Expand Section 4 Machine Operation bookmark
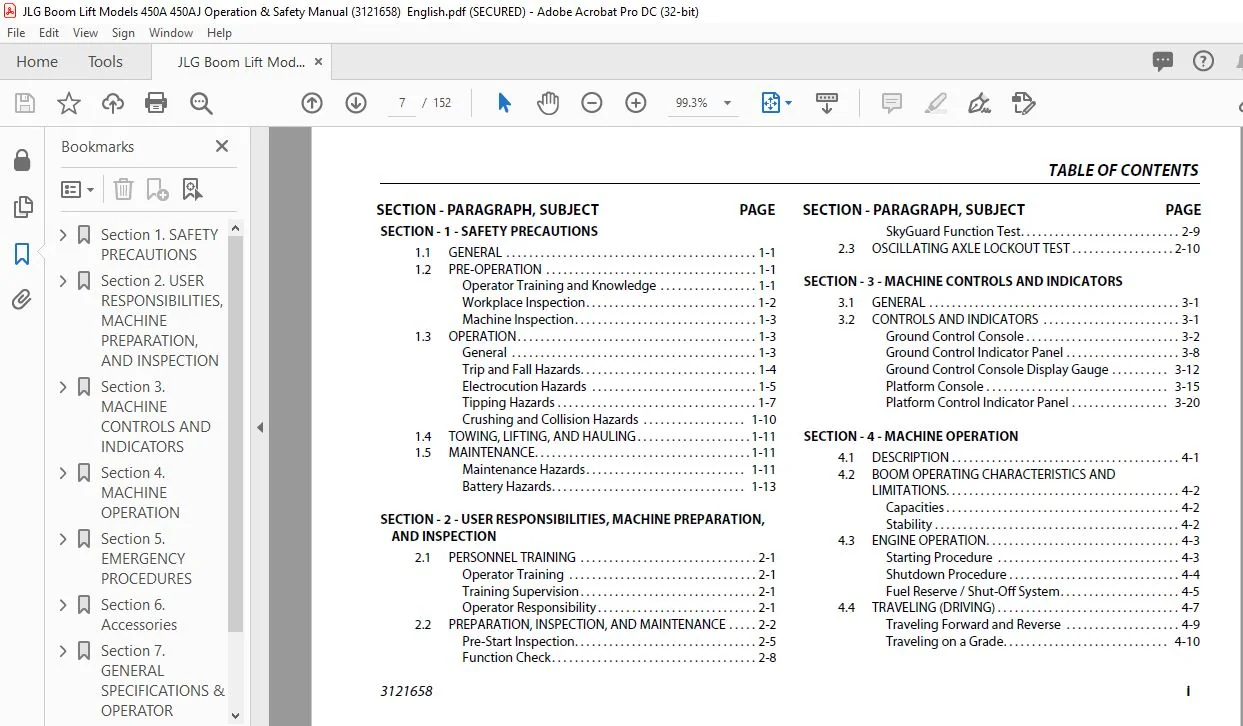This screenshot has height=726, width=1243. click(x=64, y=473)
